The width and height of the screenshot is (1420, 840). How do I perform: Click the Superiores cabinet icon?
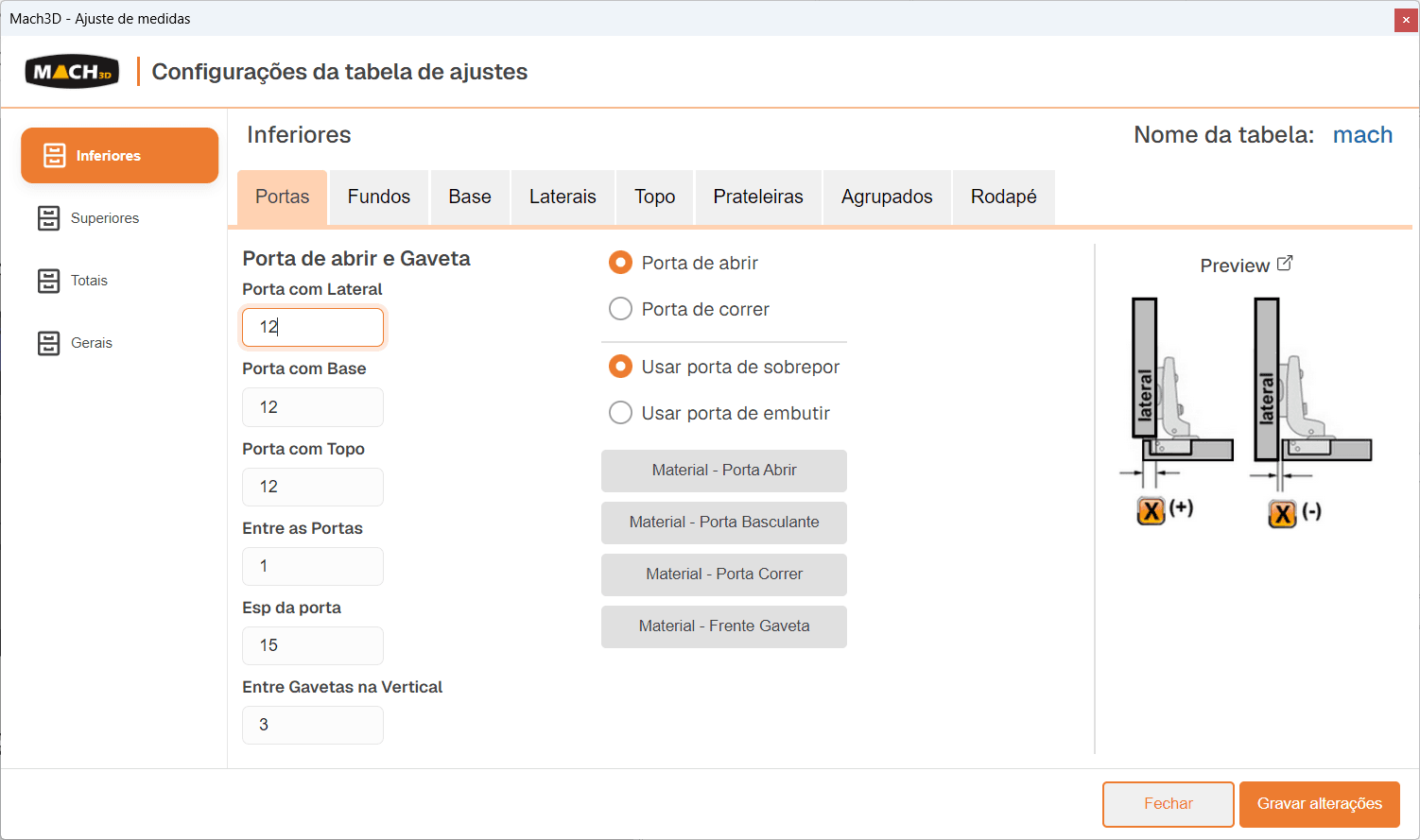49,218
